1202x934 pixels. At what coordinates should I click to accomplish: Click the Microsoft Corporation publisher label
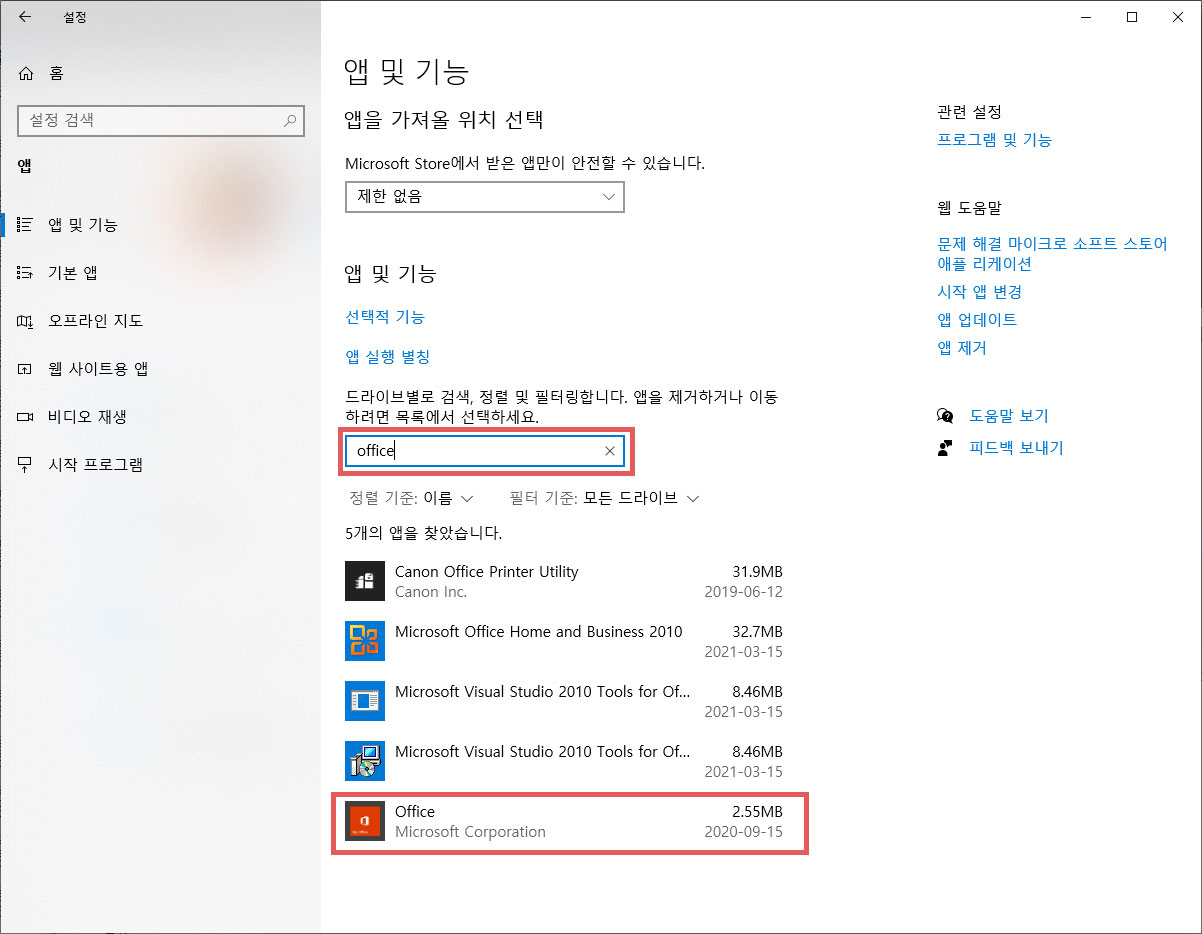(471, 832)
